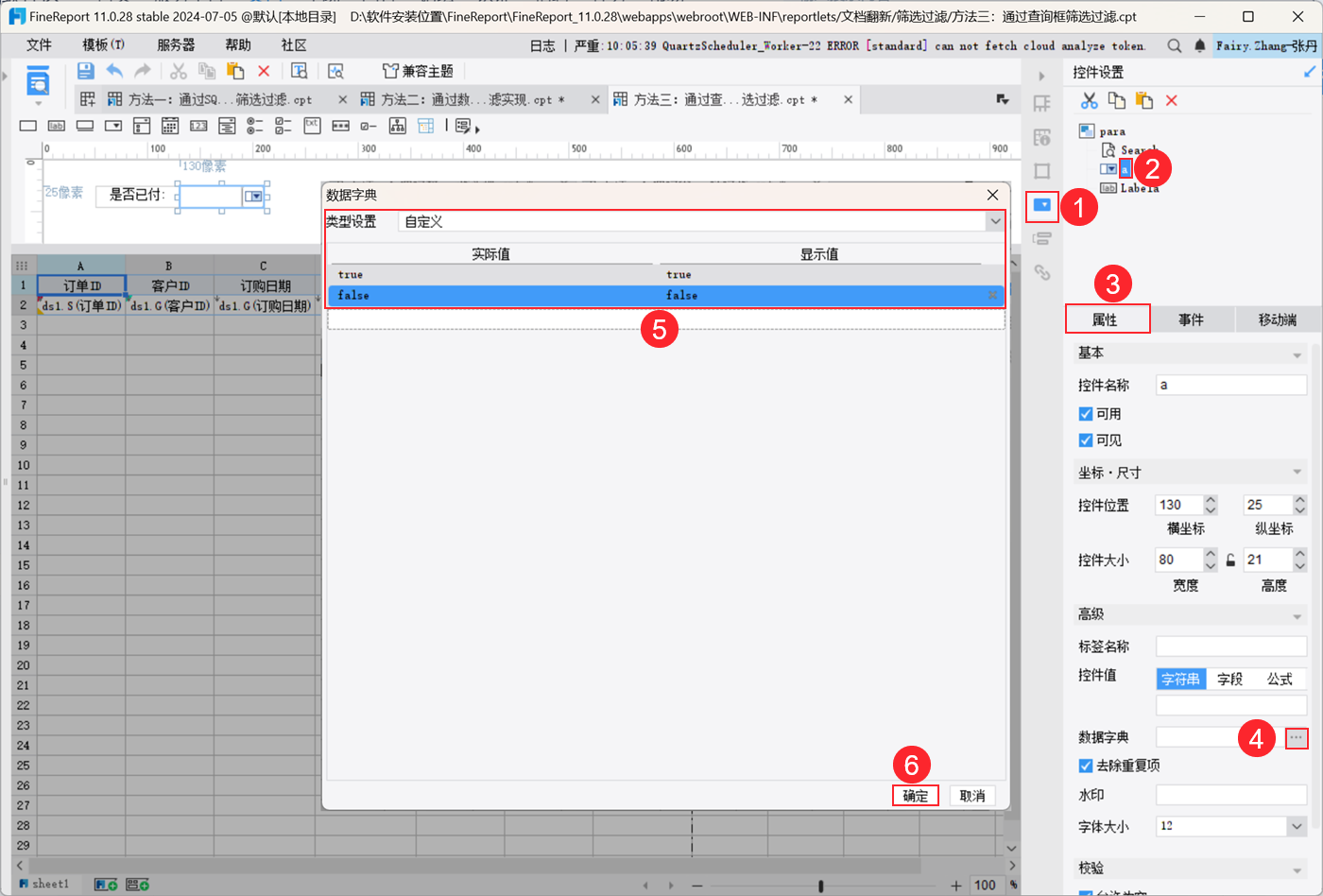Open the hyperlink icon in the right sidebar
The image size is (1323, 896).
coord(1042,272)
